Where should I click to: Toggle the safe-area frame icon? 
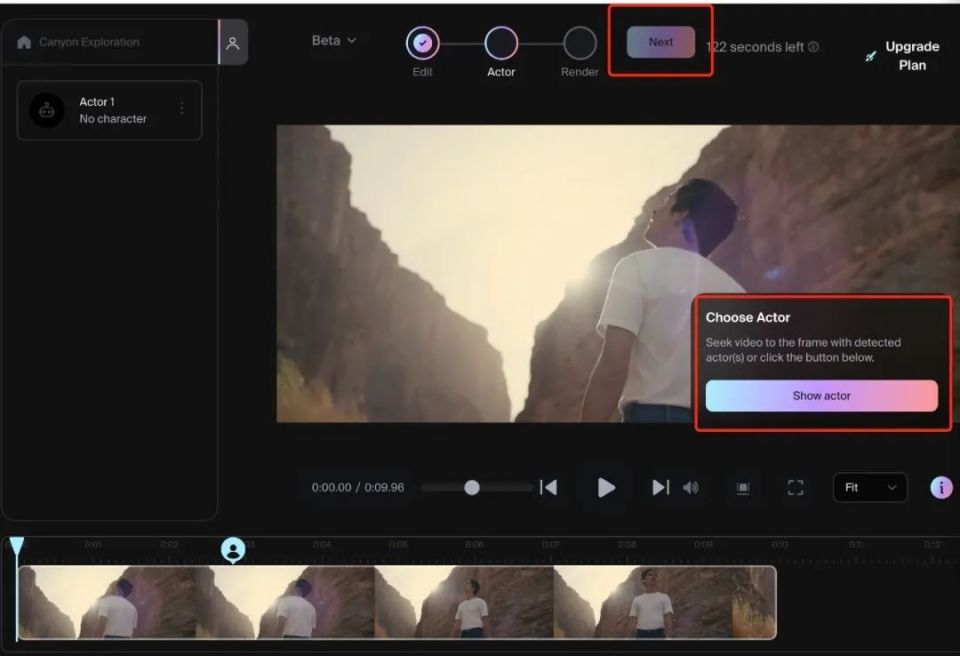click(x=743, y=488)
